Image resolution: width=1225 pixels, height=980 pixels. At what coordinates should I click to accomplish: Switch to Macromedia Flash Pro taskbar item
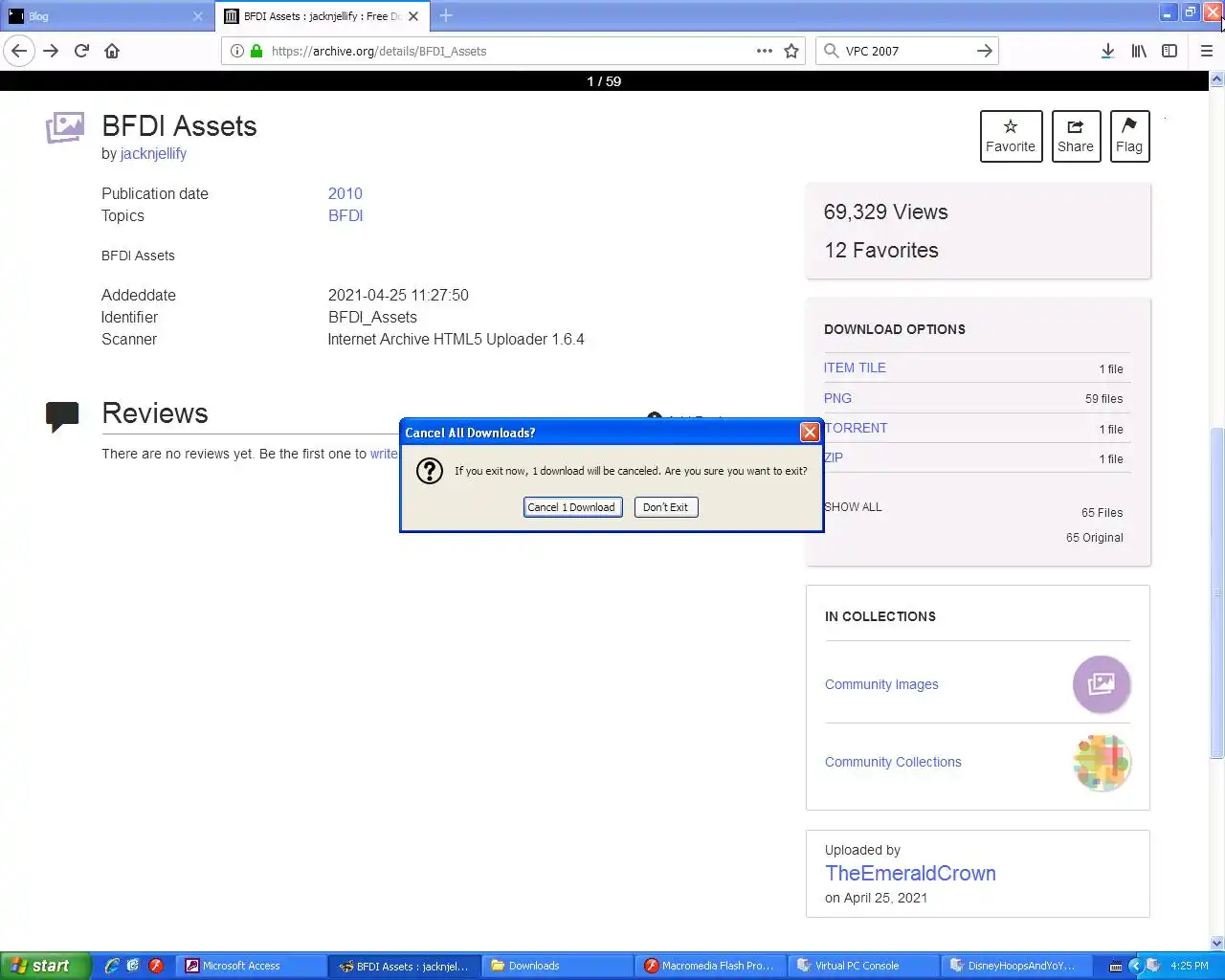pos(712,966)
